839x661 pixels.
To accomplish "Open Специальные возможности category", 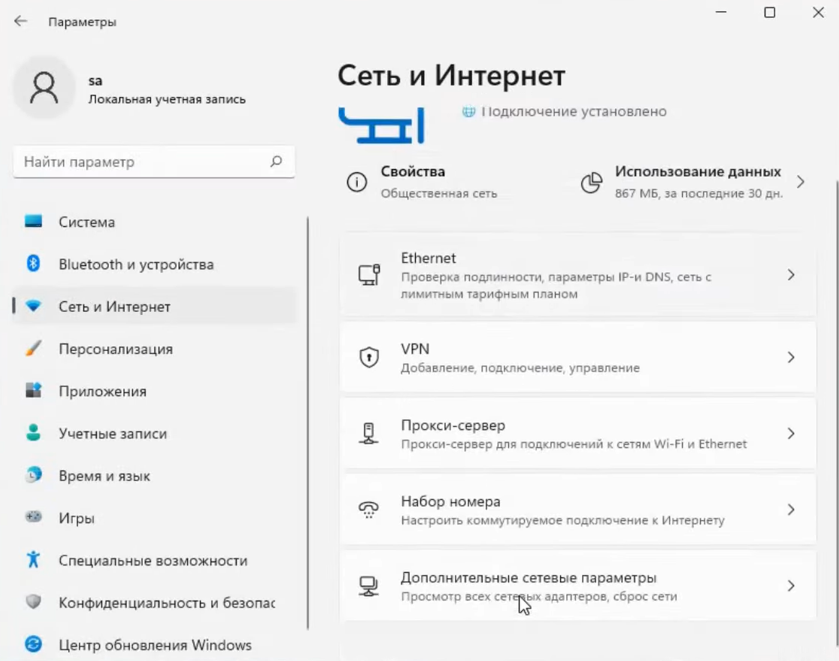I will pyautogui.click(x=154, y=560).
